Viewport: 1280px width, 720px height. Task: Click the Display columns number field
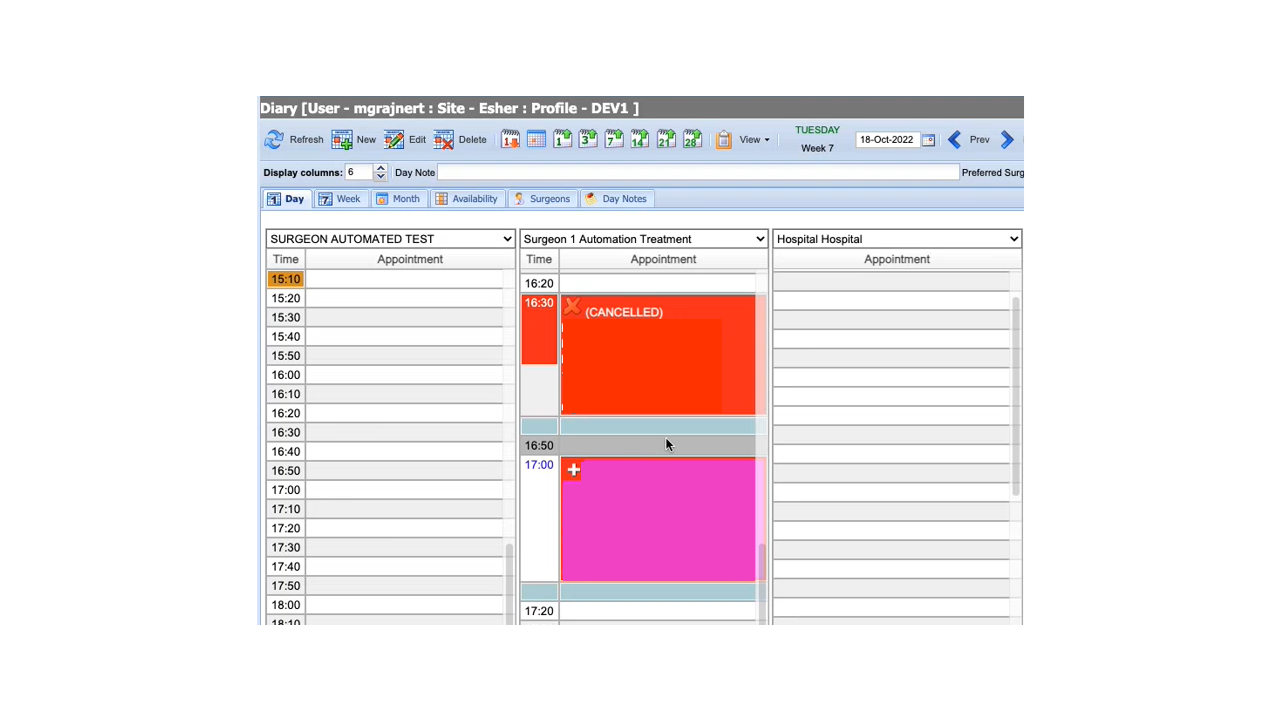359,172
